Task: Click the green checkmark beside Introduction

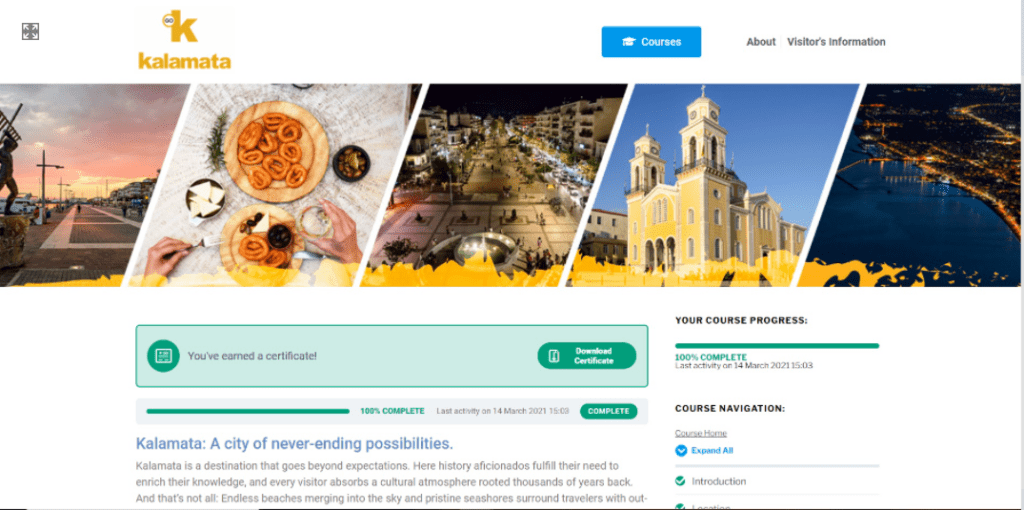Action: point(680,481)
